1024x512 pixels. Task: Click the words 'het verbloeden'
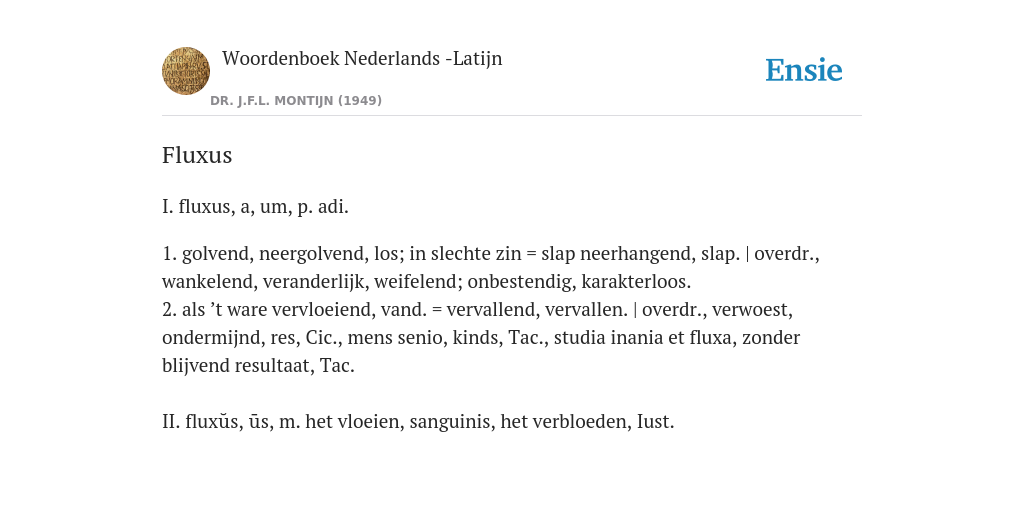tap(566, 422)
